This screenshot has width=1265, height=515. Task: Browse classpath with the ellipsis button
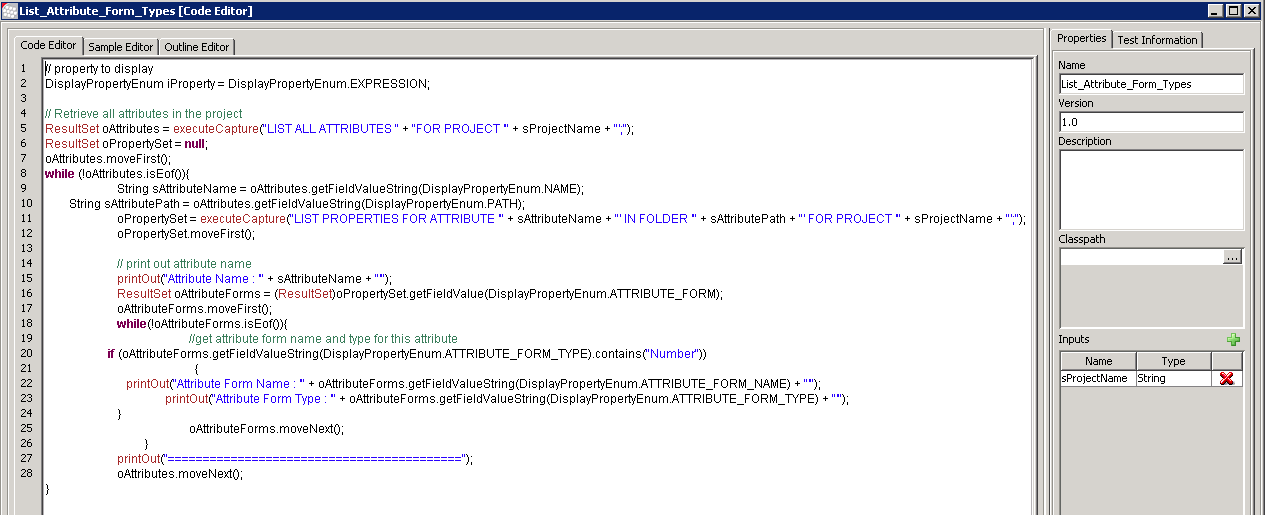[1232, 257]
